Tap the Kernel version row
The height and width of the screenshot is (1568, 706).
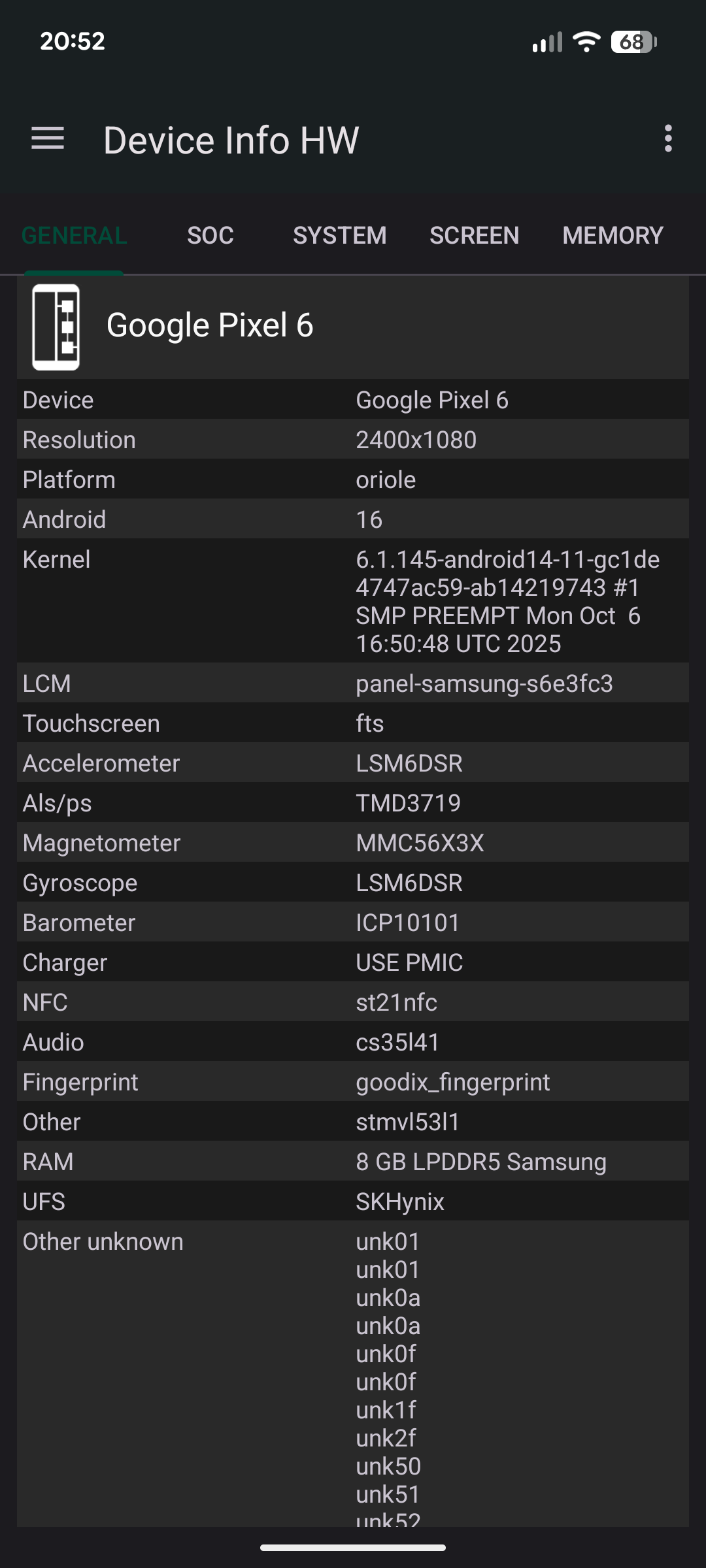pyautogui.click(x=353, y=601)
